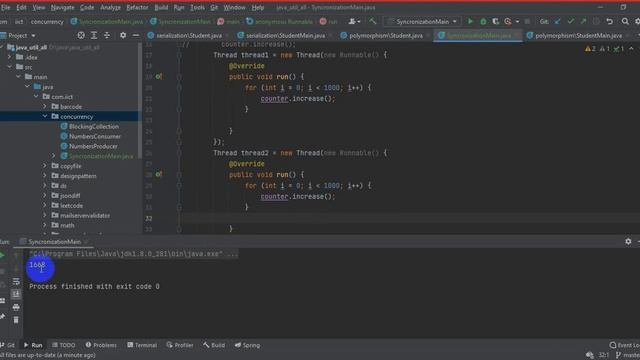Expand all in Project panel

[94, 36]
